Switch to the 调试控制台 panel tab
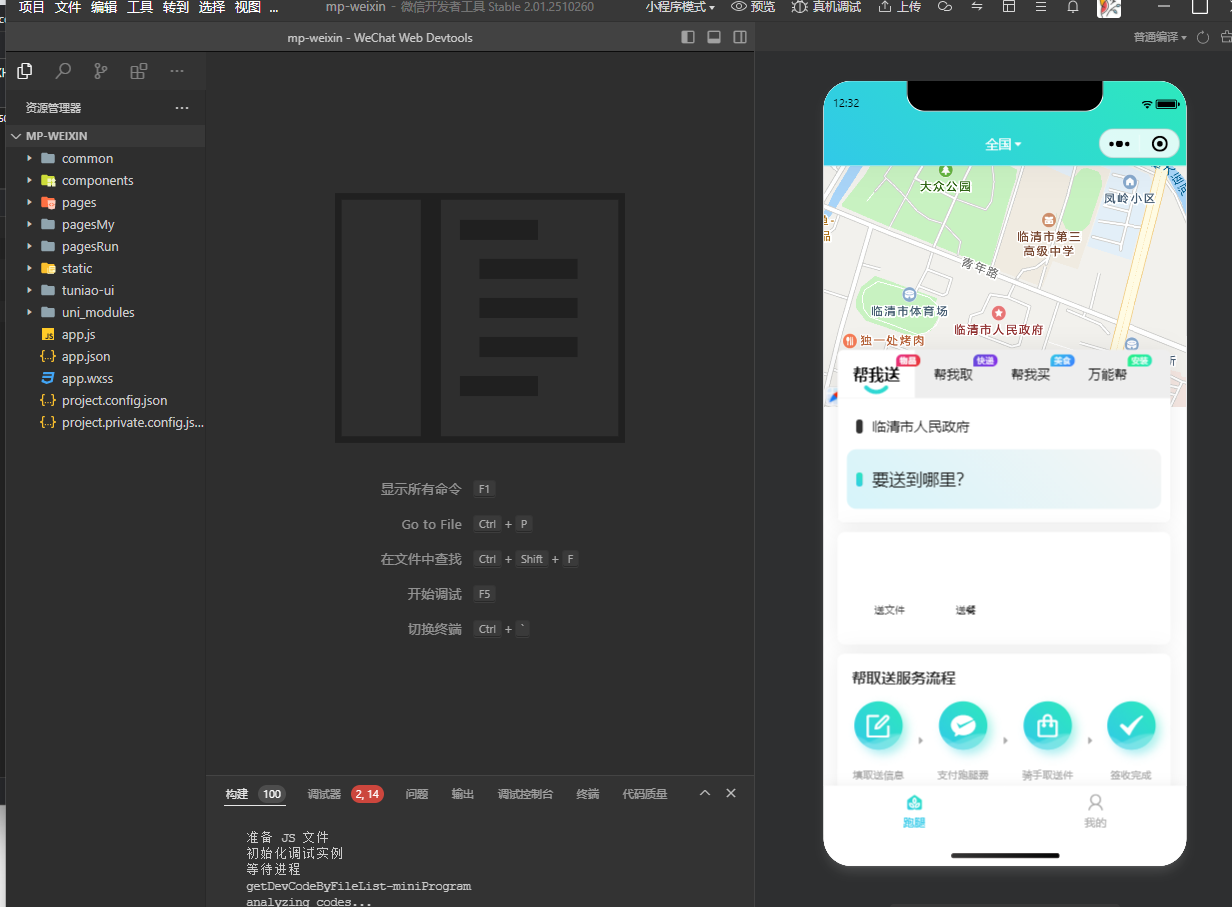 tap(525, 794)
